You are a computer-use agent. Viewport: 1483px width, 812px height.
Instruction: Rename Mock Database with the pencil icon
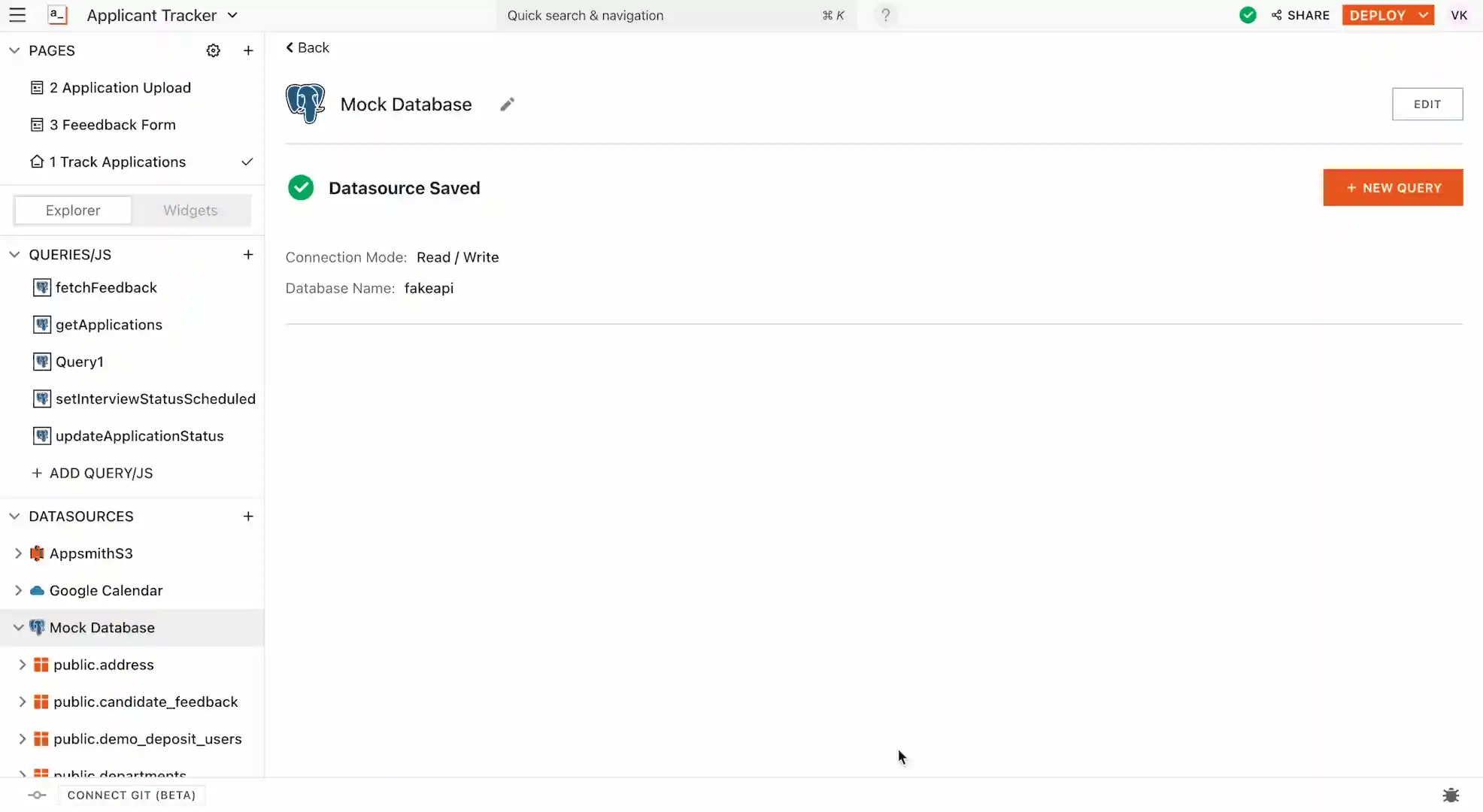point(508,104)
